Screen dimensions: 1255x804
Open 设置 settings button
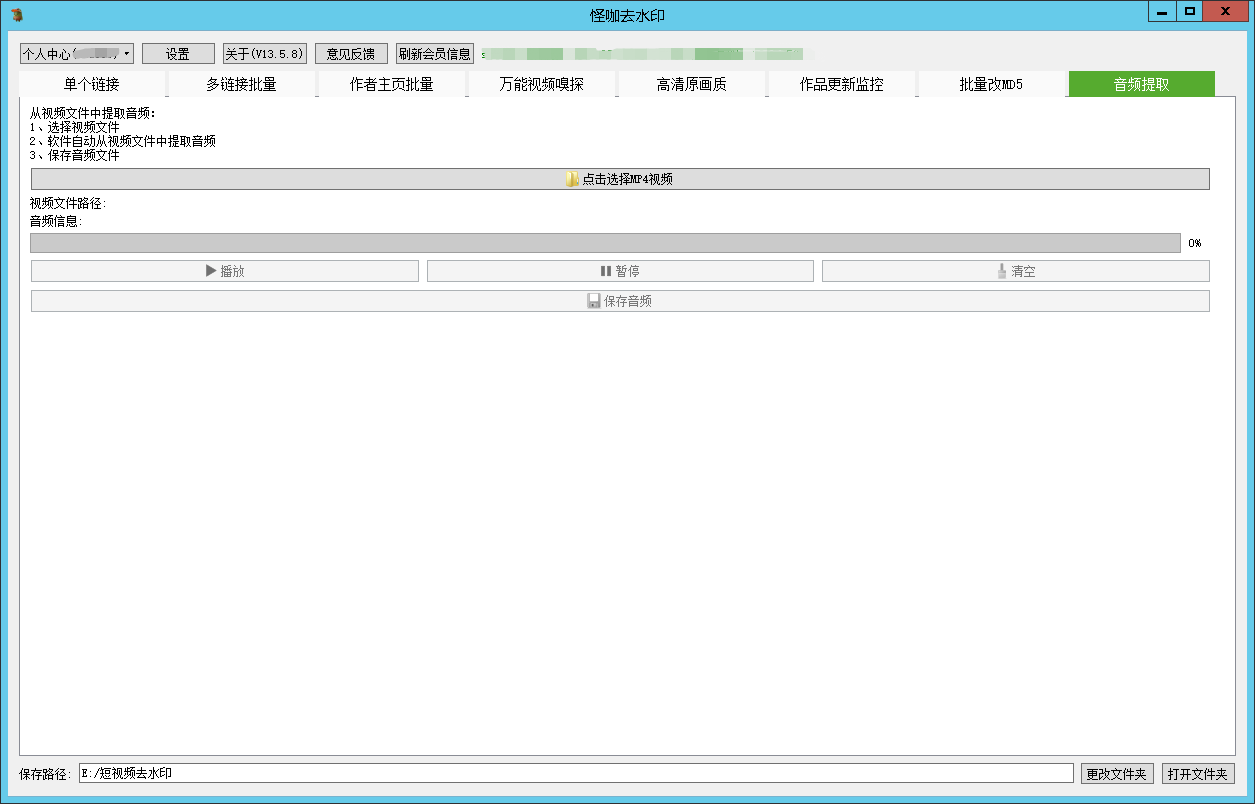click(178, 54)
